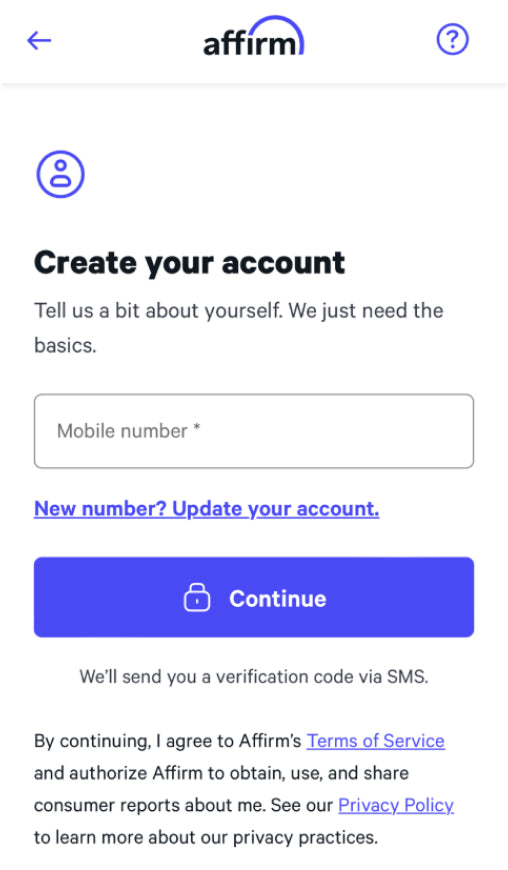Viewport: 508px width, 870px height.
Task: Open the Terms of Service link
Action: [376, 741]
